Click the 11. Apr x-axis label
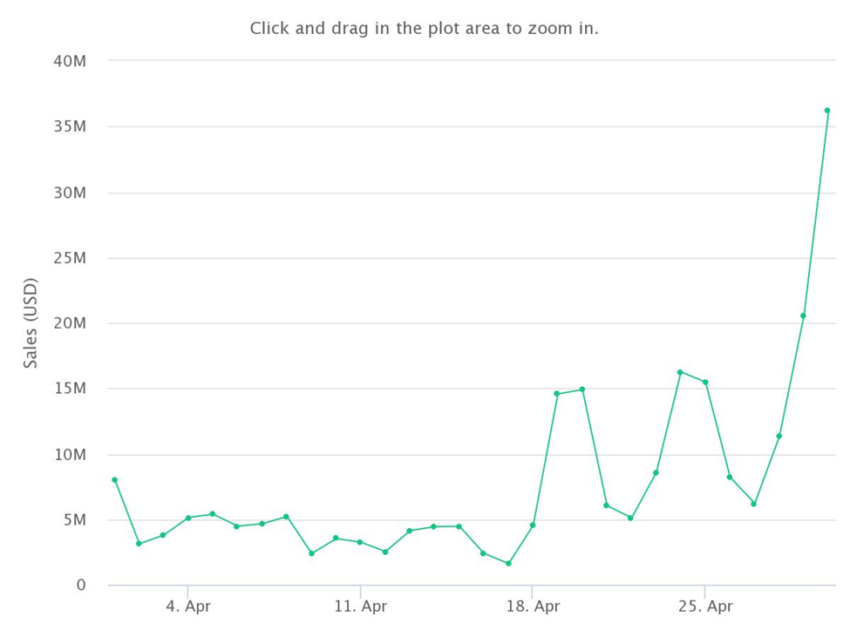The image size is (850, 637). (360, 606)
